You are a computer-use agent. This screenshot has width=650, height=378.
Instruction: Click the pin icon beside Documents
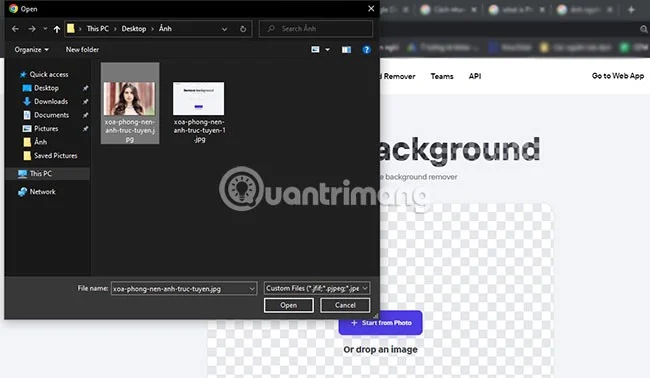coord(85,115)
